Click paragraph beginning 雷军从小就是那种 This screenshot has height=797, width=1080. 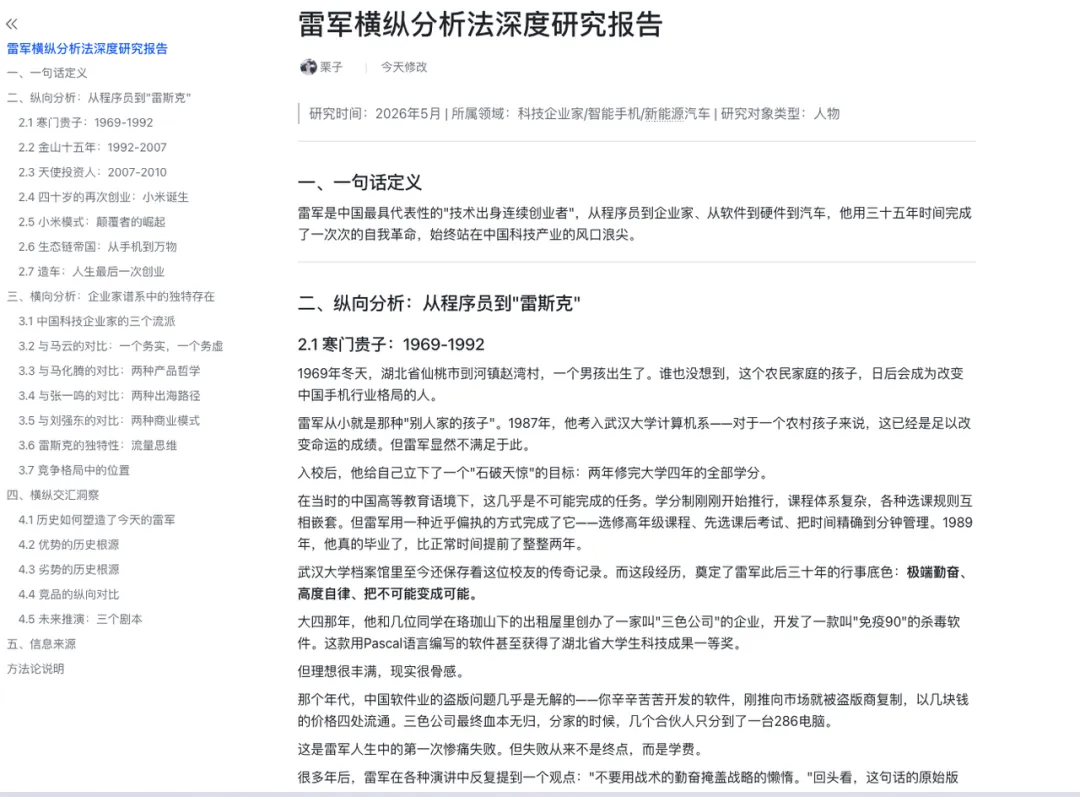click(x=634, y=434)
